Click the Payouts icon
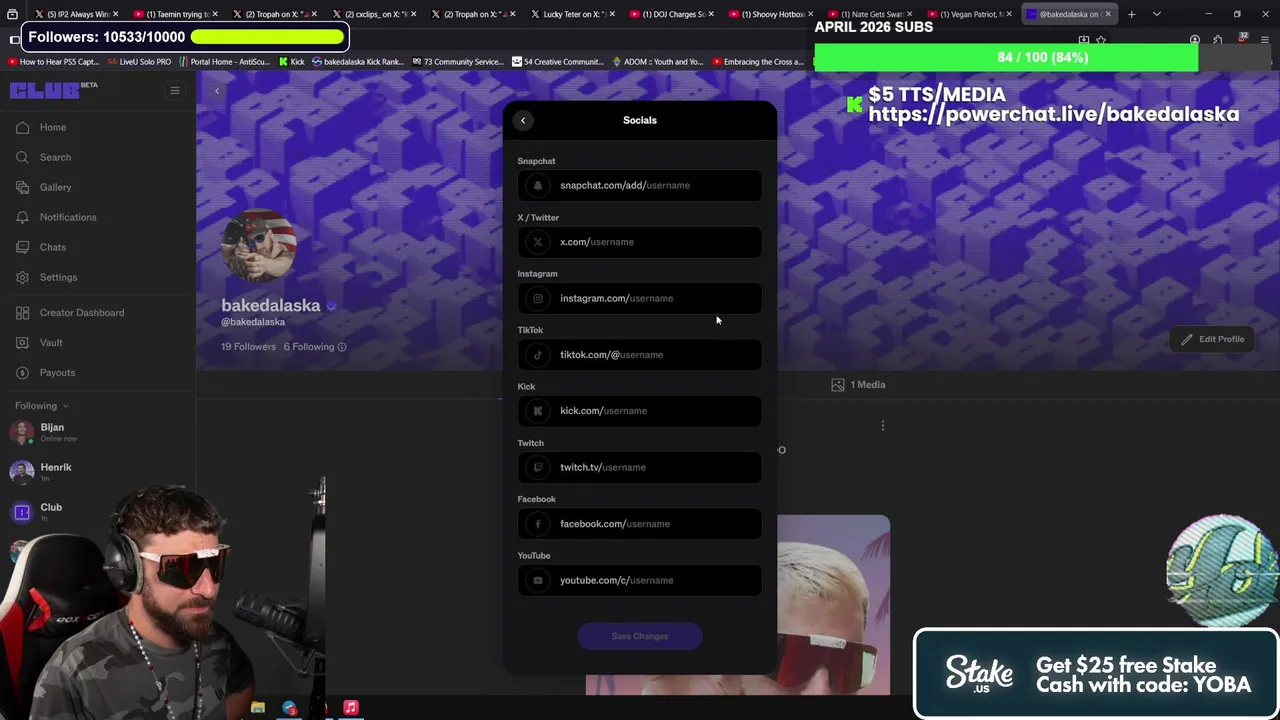The image size is (1280, 720). click(x=22, y=372)
